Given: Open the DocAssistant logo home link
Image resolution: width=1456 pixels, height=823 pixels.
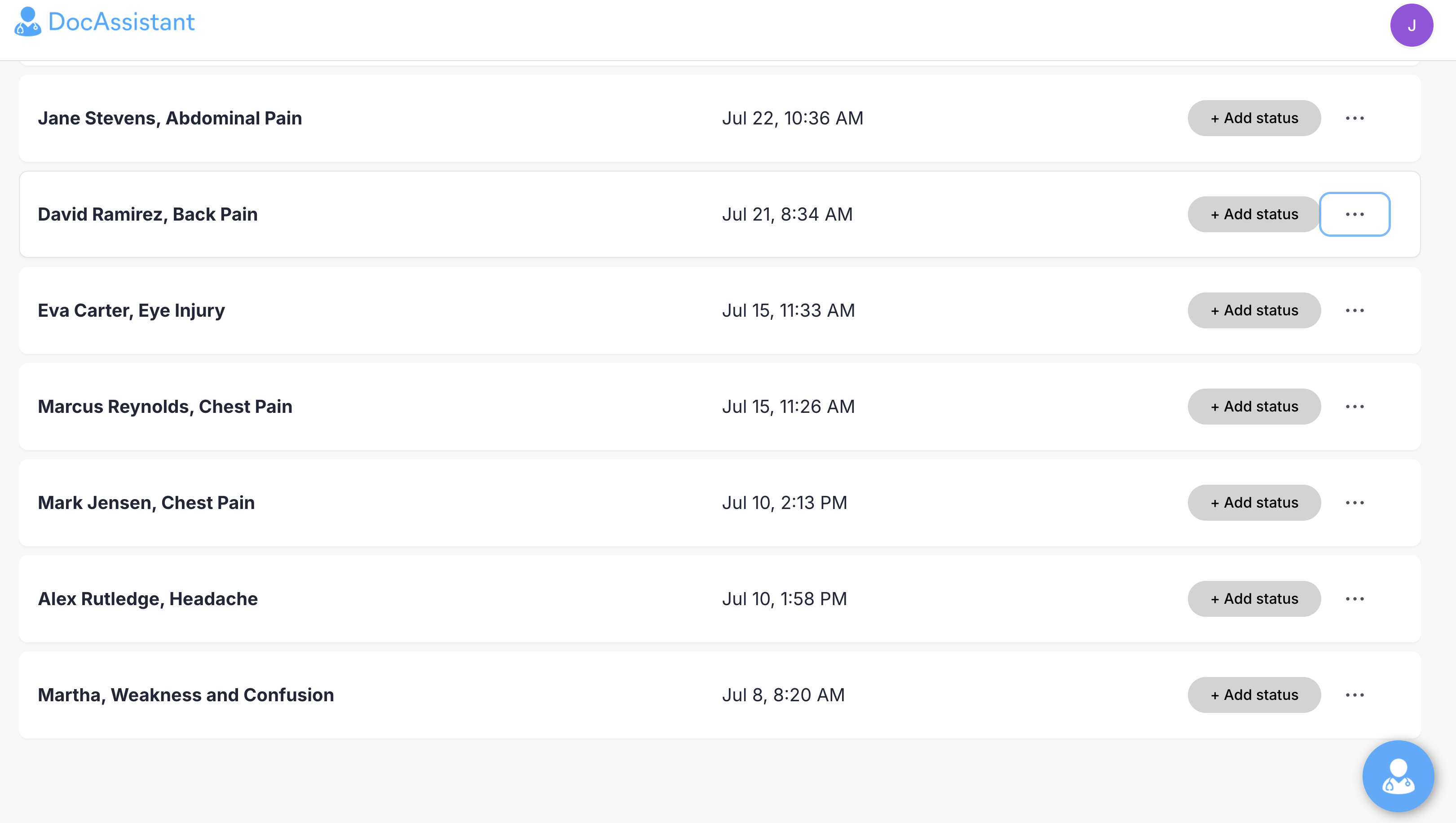Looking at the screenshot, I should coord(105,22).
